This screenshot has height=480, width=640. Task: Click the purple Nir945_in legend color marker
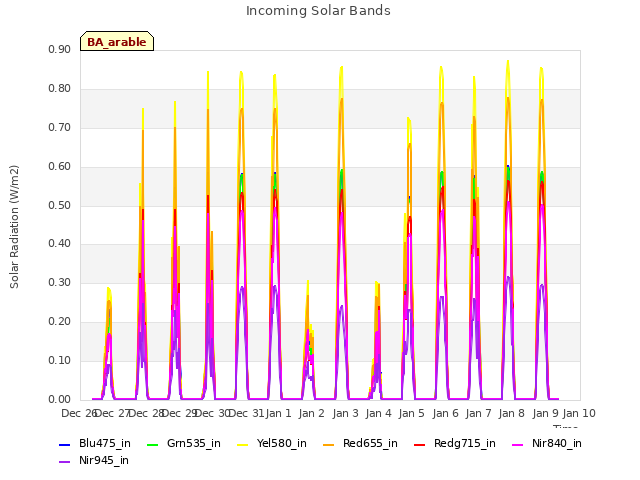tap(64, 462)
